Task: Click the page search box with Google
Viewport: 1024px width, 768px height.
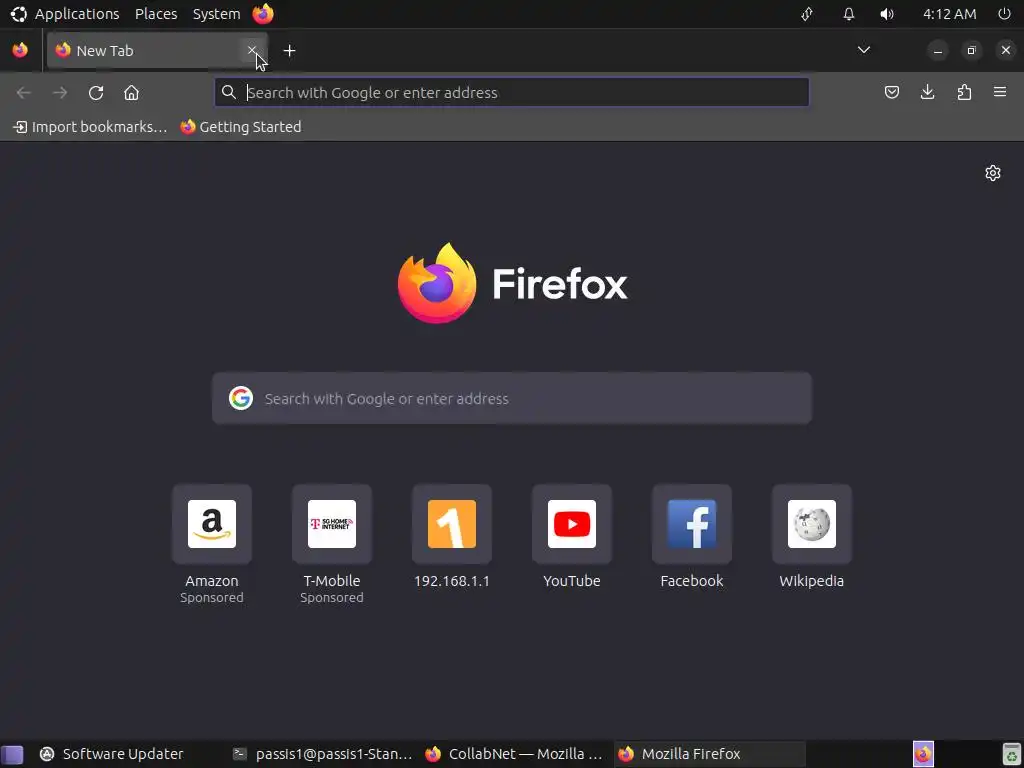Action: pos(512,398)
